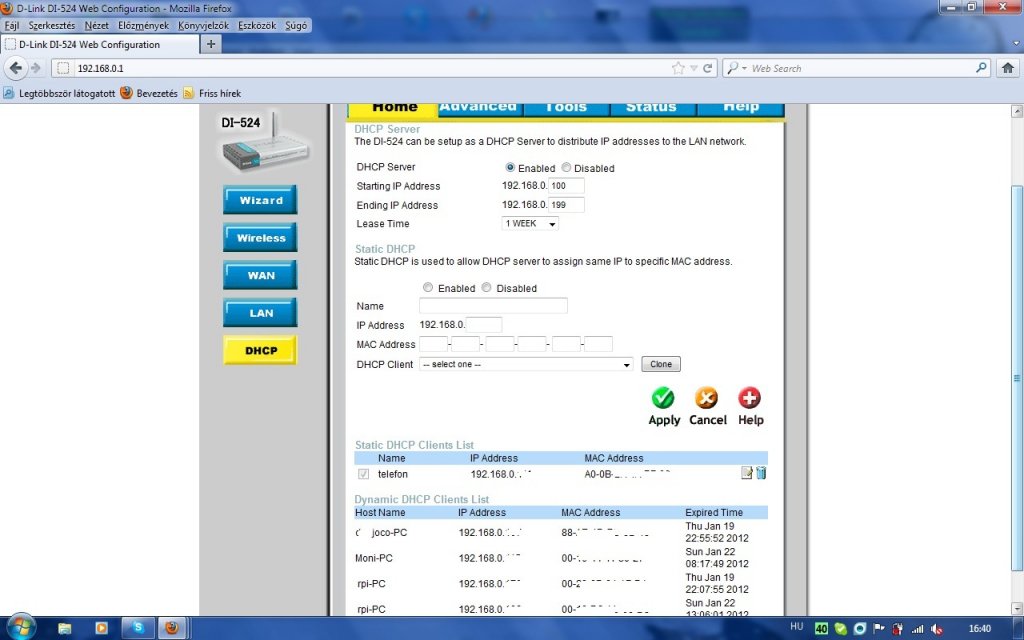1024x640 pixels.
Task: Open the Friss hírek feed bookmark
Action: [x=212, y=93]
